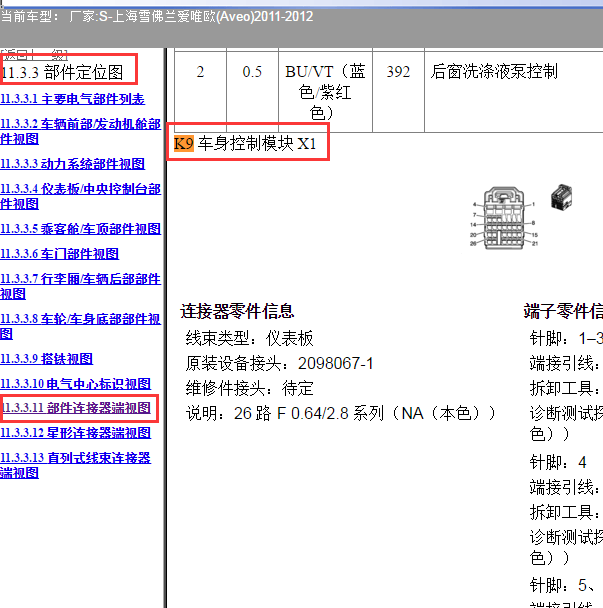603x608 pixels.
Task: Open link 11.3.3.3 动力系统部件视图
Action: [x=73, y=164]
